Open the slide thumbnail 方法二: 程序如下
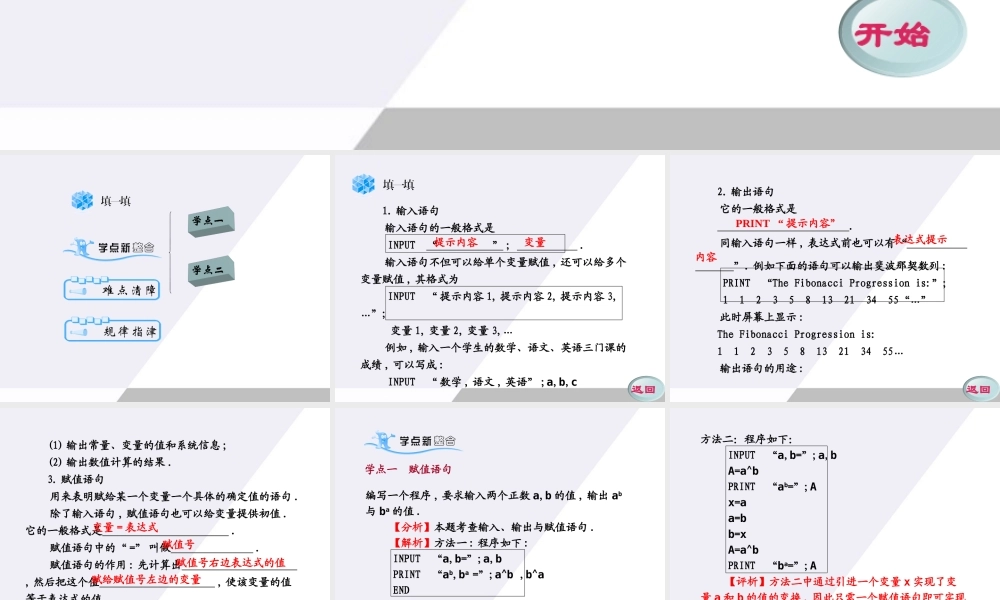The image size is (1000, 600). coord(835,504)
